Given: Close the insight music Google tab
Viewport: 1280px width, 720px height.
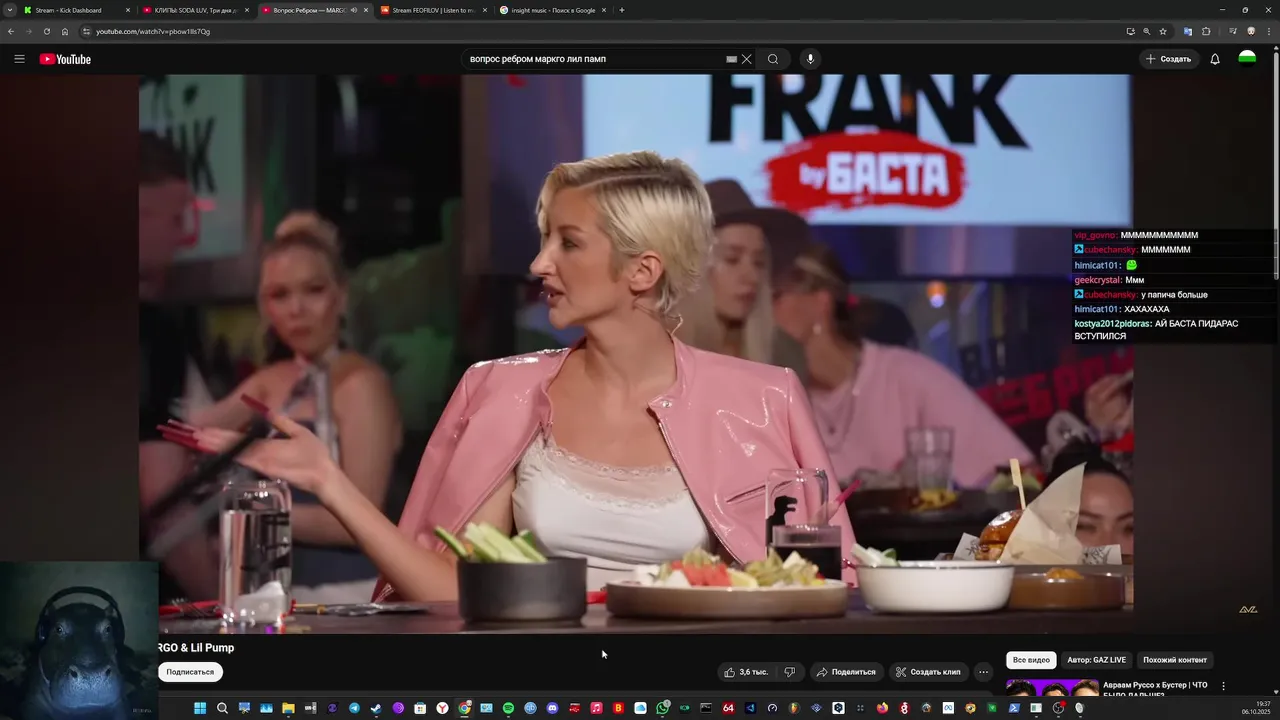Looking at the screenshot, I should click(x=603, y=10).
